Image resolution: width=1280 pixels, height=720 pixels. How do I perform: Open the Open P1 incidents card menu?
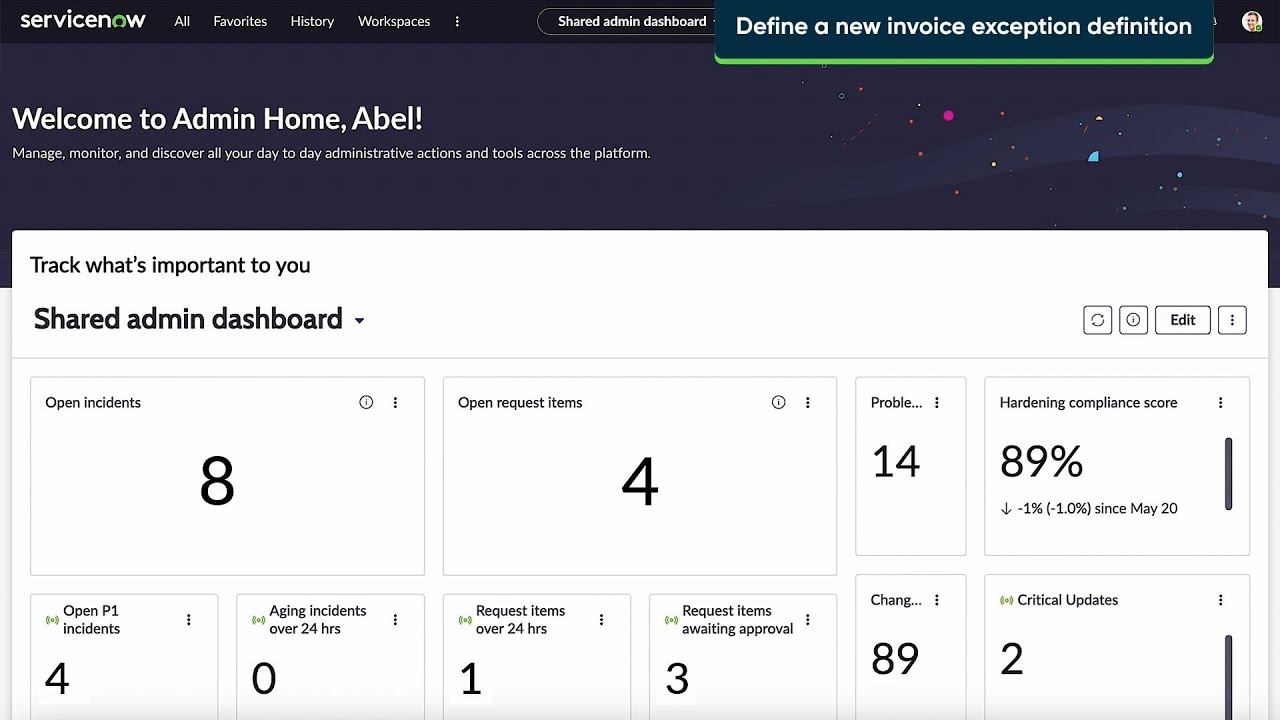pyautogui.click(x=188, y=619)
